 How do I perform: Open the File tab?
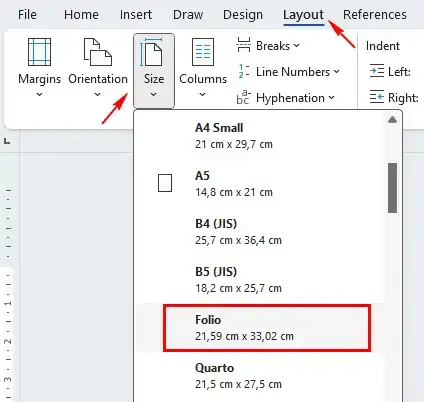pyautogui.click(x=27, y=15)
